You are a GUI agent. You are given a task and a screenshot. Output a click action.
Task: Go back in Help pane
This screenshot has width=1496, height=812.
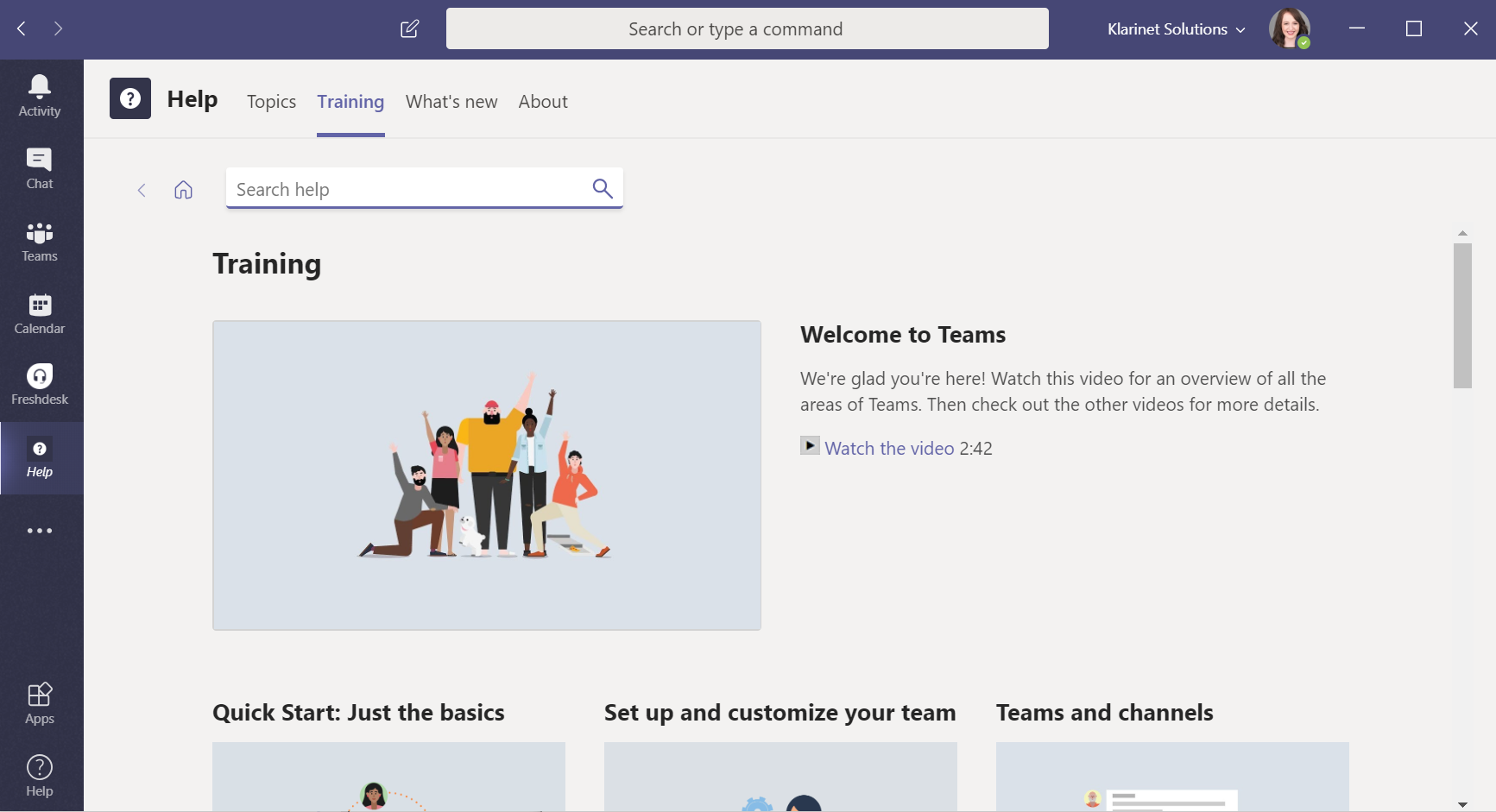pos(142,190)
